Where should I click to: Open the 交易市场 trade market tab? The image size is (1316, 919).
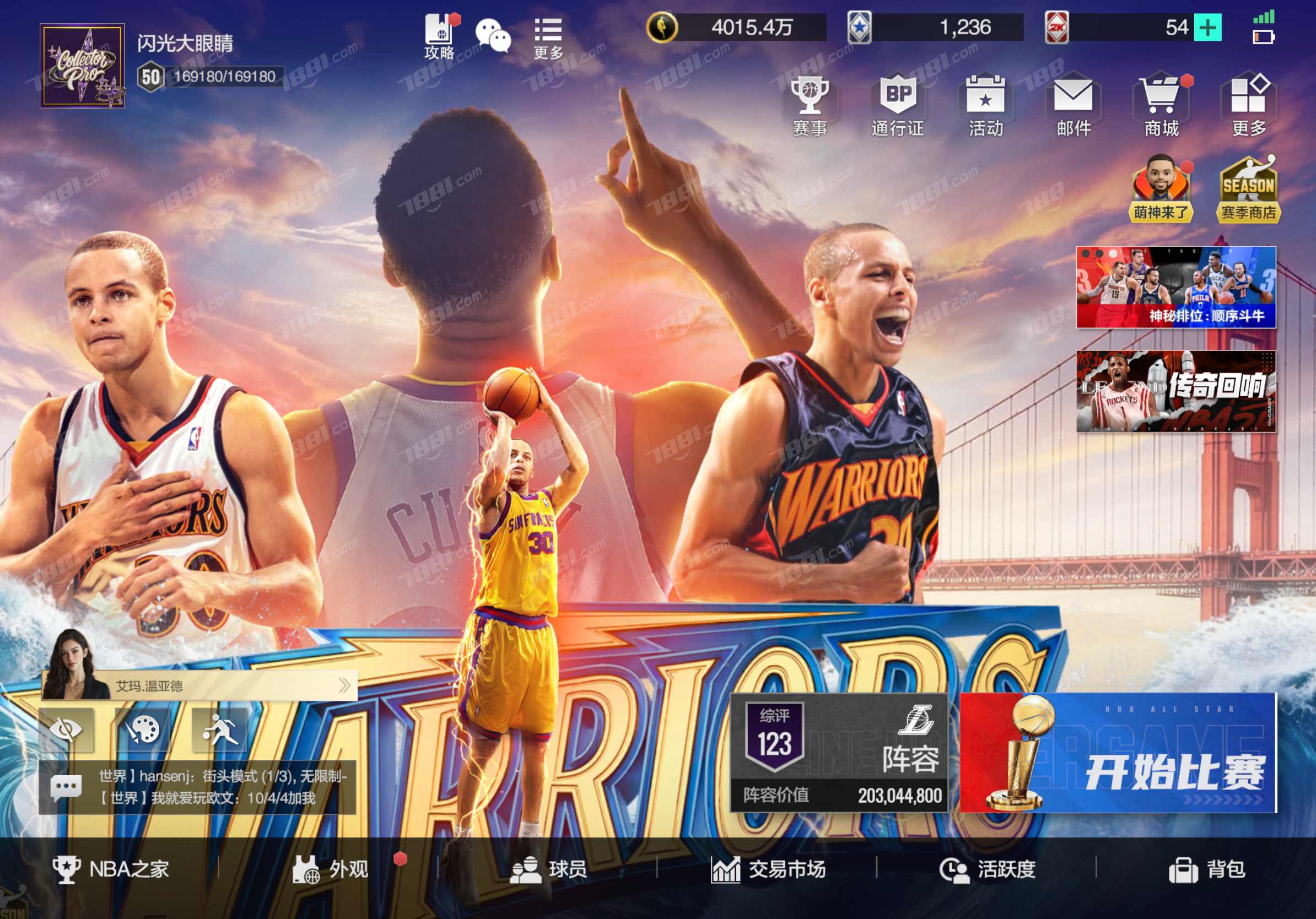(x=768, y=870)
